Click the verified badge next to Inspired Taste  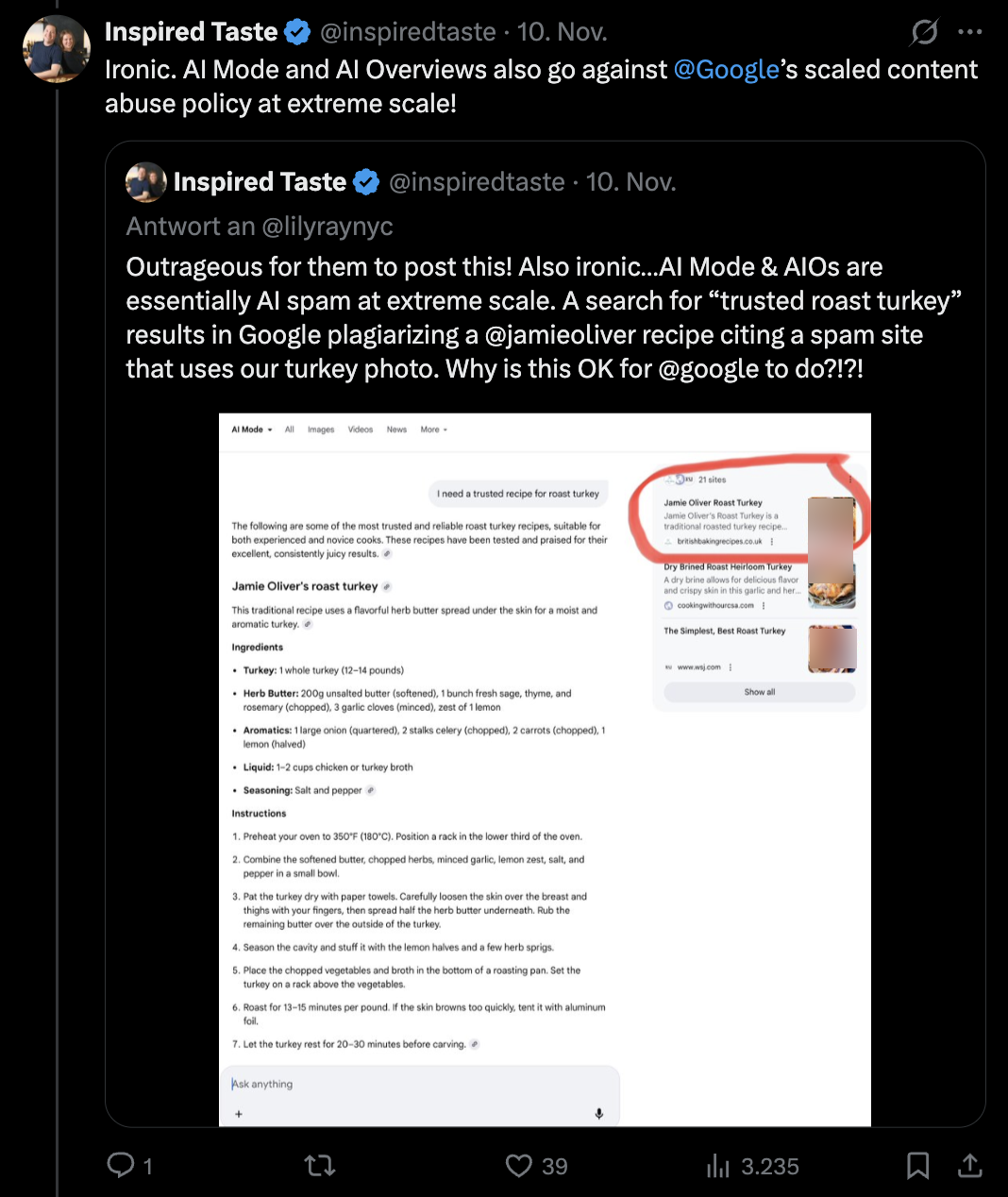pos(297,31)
